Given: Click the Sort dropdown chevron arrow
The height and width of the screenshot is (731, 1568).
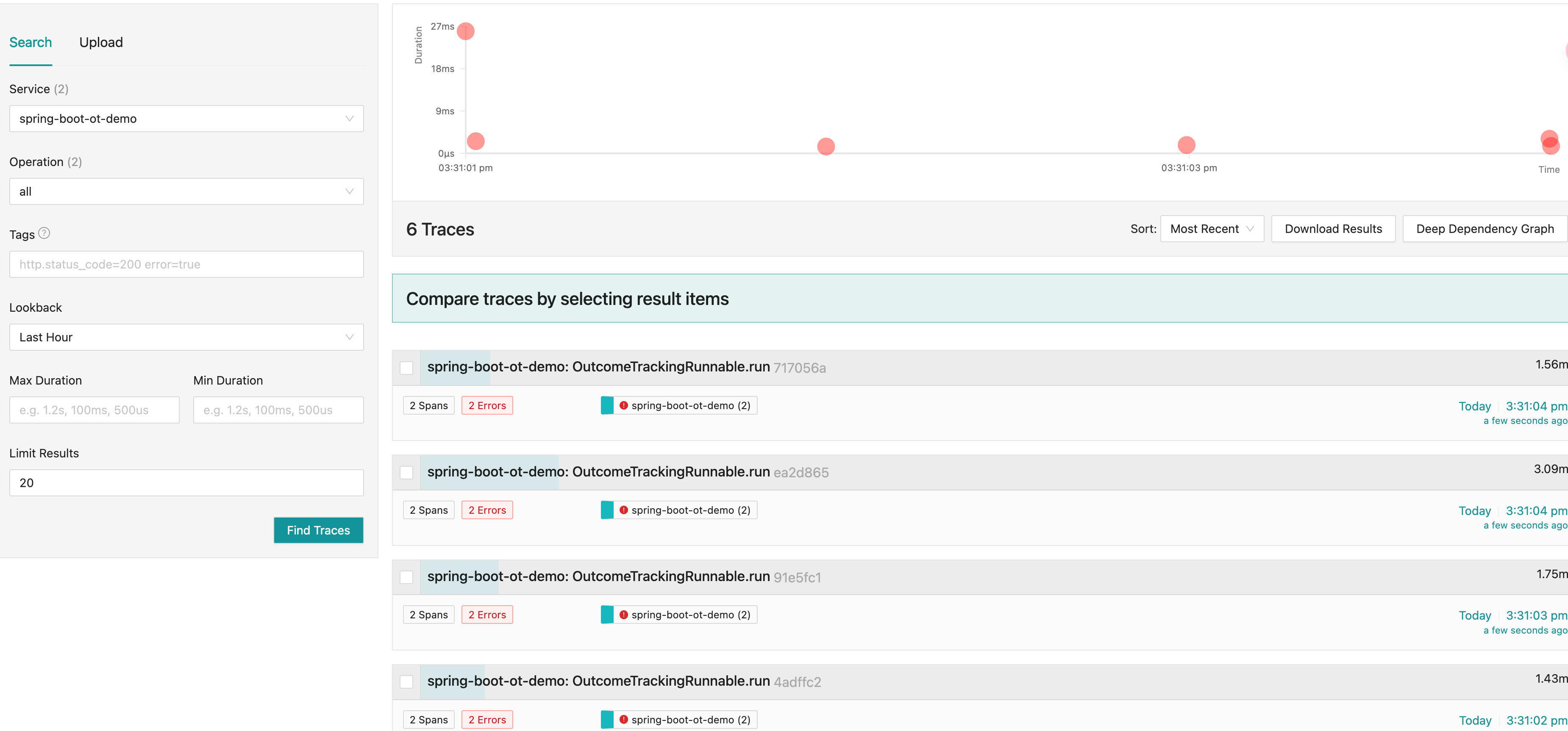Looking at the screenshot, I should [x=1250, y=229].
